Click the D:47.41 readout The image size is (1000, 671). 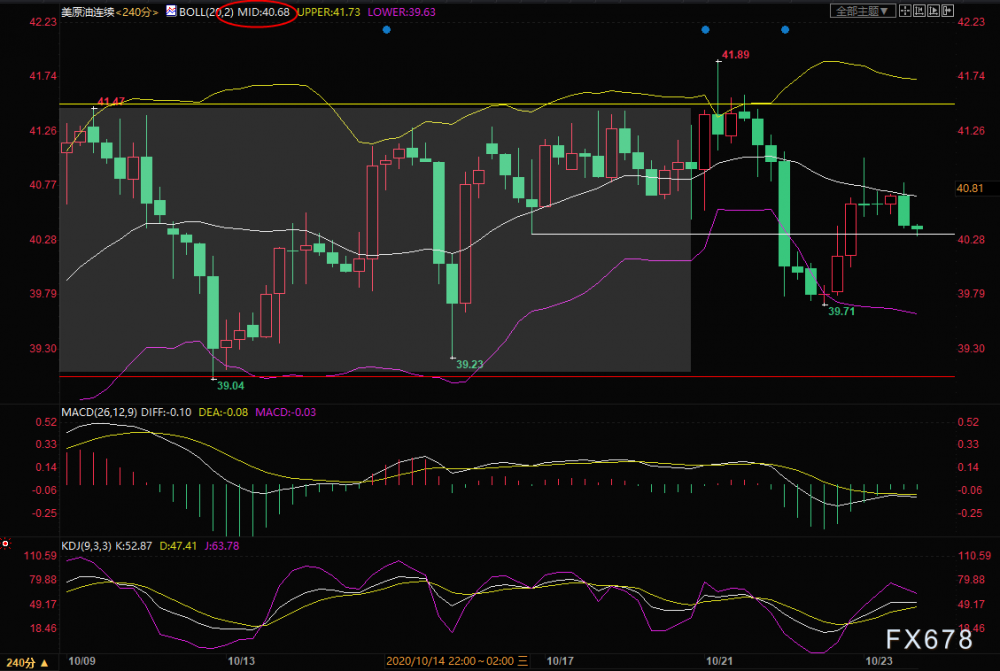click(178, 546)
